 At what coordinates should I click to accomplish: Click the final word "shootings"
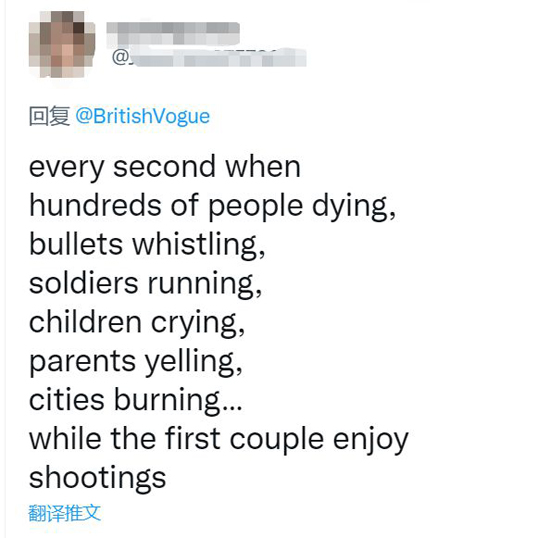(98, 479)
